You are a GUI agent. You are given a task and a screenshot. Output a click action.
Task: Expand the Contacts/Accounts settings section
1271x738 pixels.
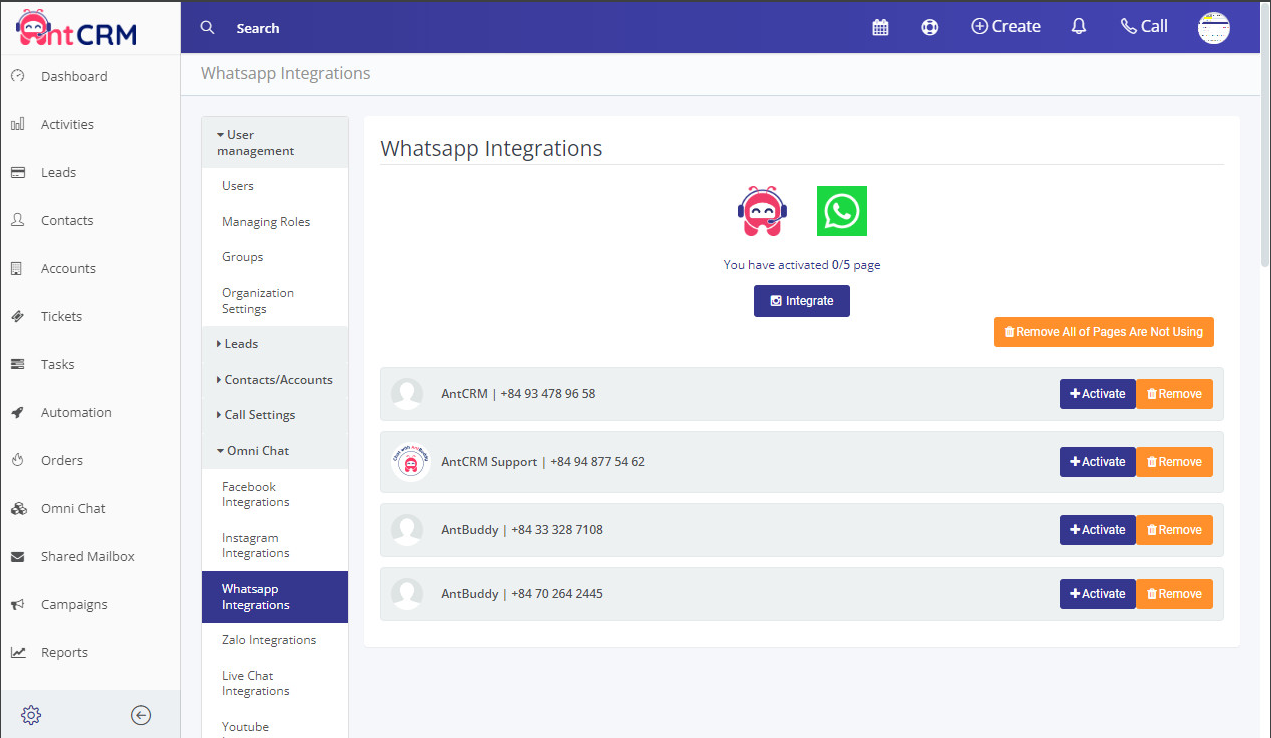point(275,379)
